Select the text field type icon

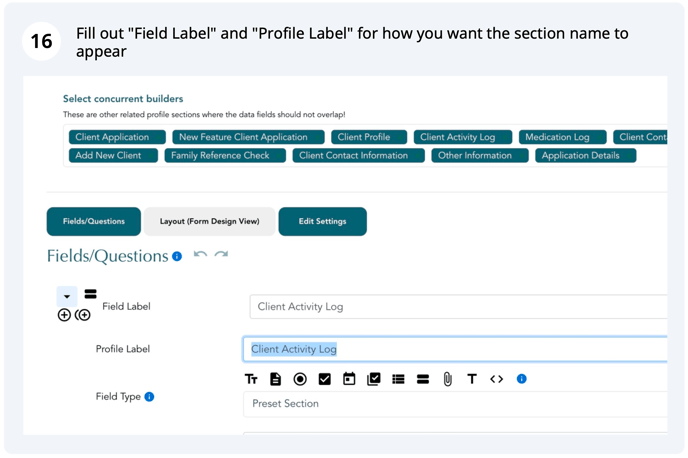click(251, 379)
